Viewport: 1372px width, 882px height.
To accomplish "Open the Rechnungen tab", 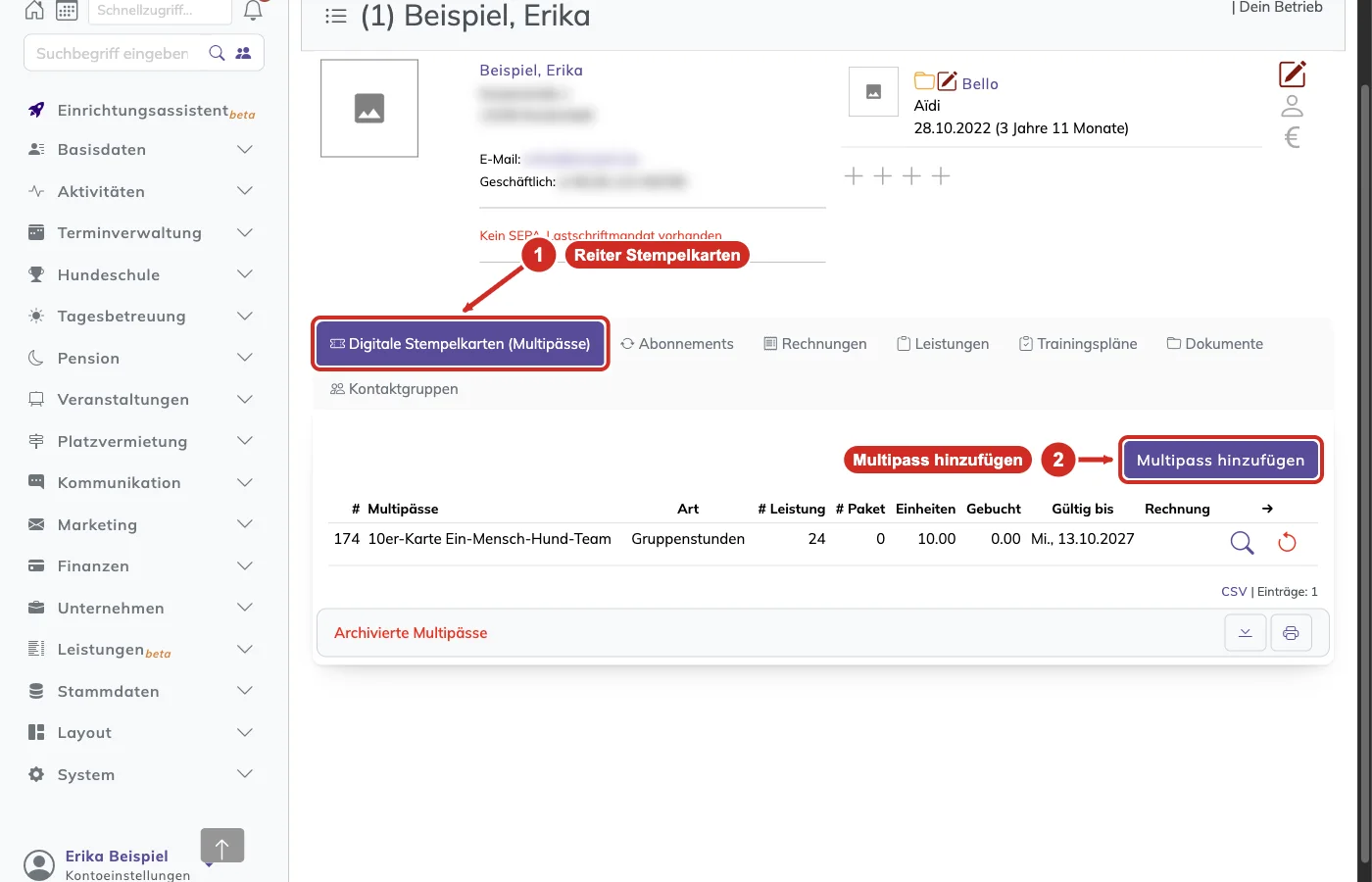I will 815,344.
